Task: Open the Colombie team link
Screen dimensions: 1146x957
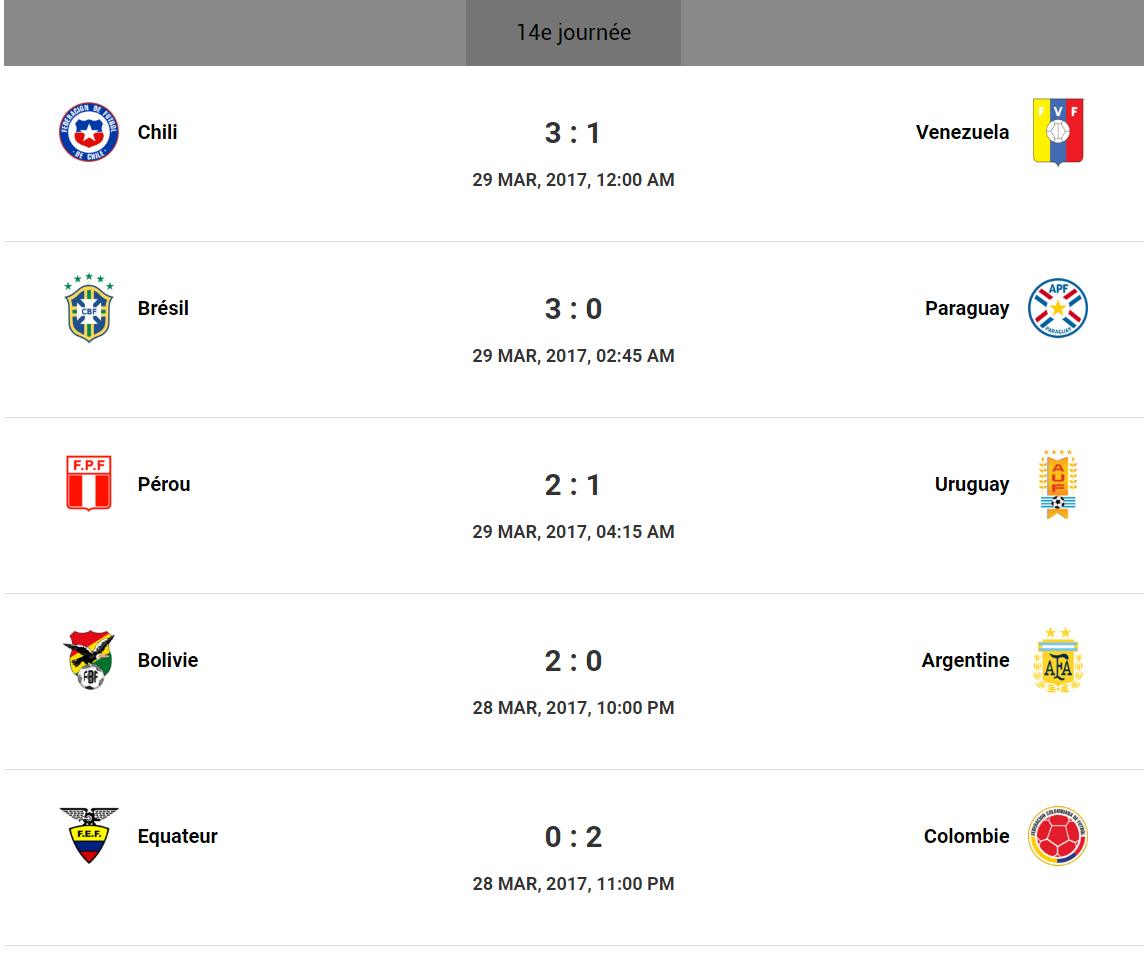Action: coord(966,836)
